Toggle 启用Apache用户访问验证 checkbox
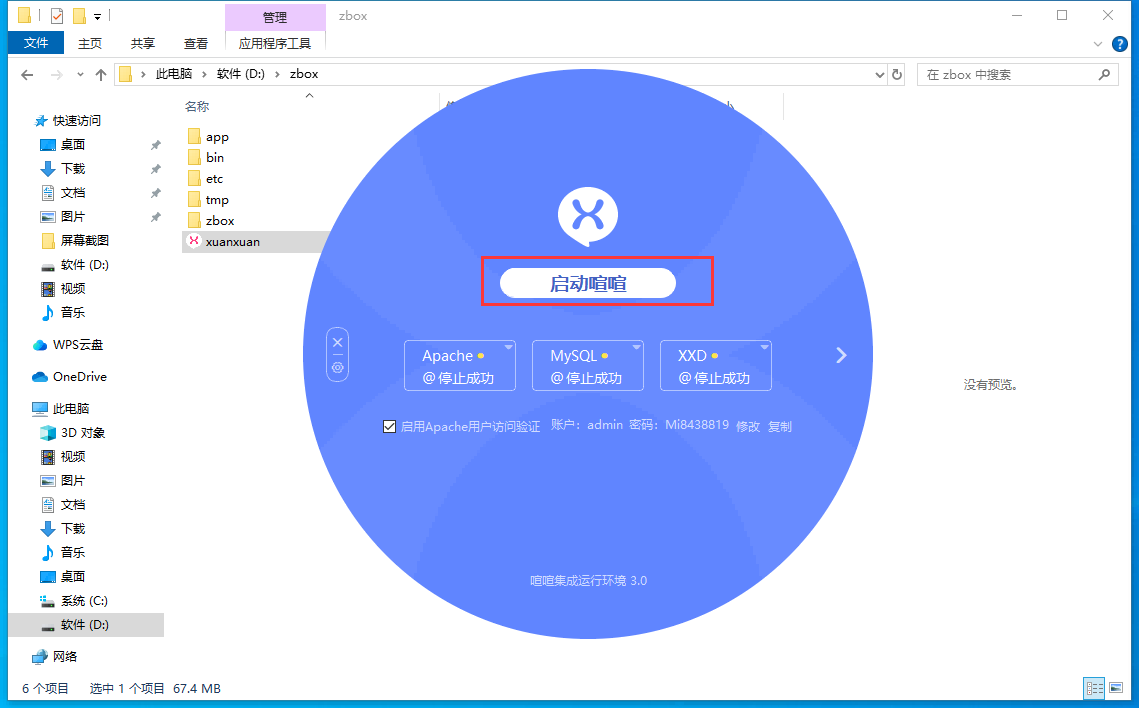This screenshot has height=708, width=1139. (x=390, y=426)
